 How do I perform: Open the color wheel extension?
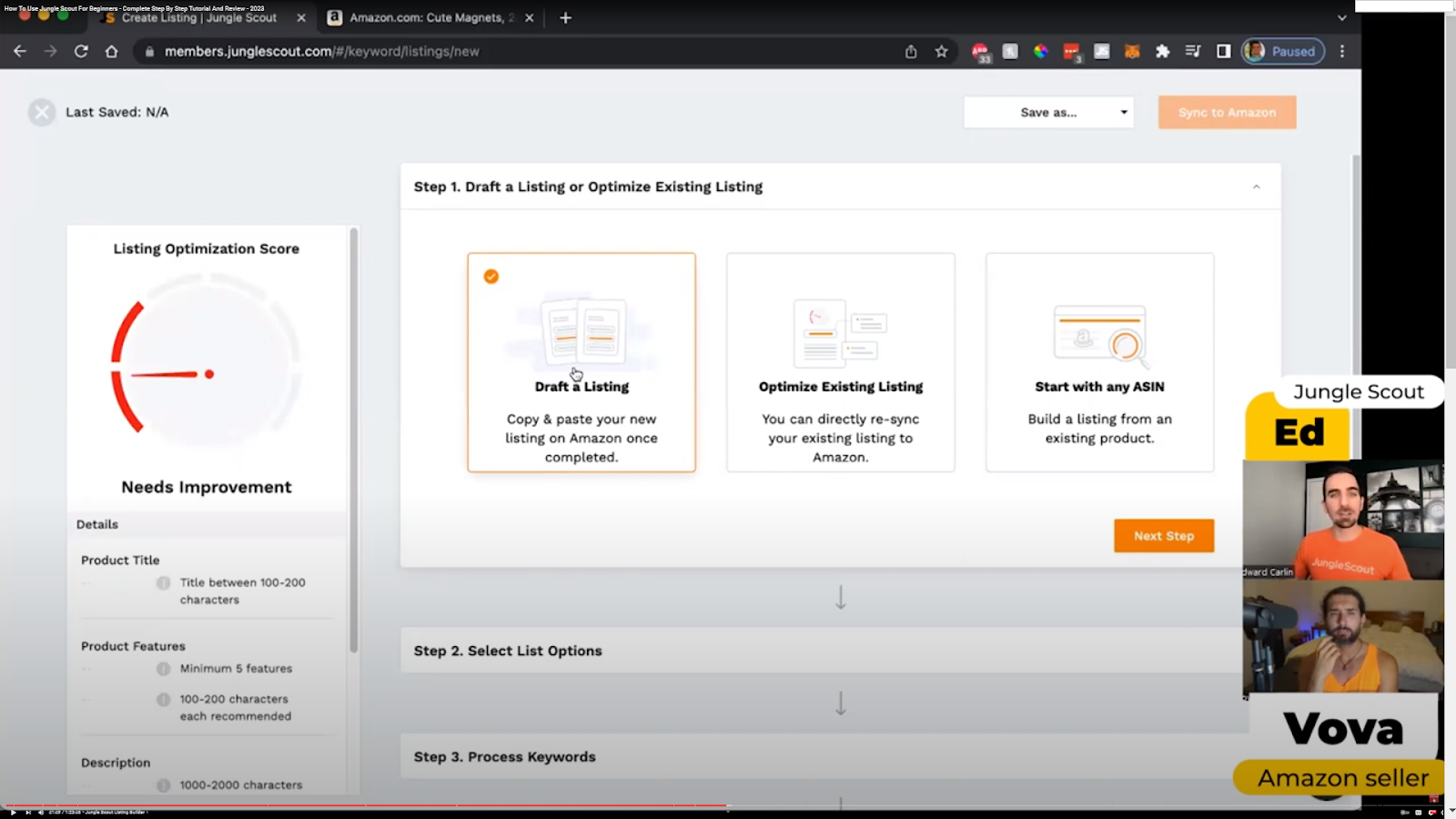click(x=1041, y=52)
